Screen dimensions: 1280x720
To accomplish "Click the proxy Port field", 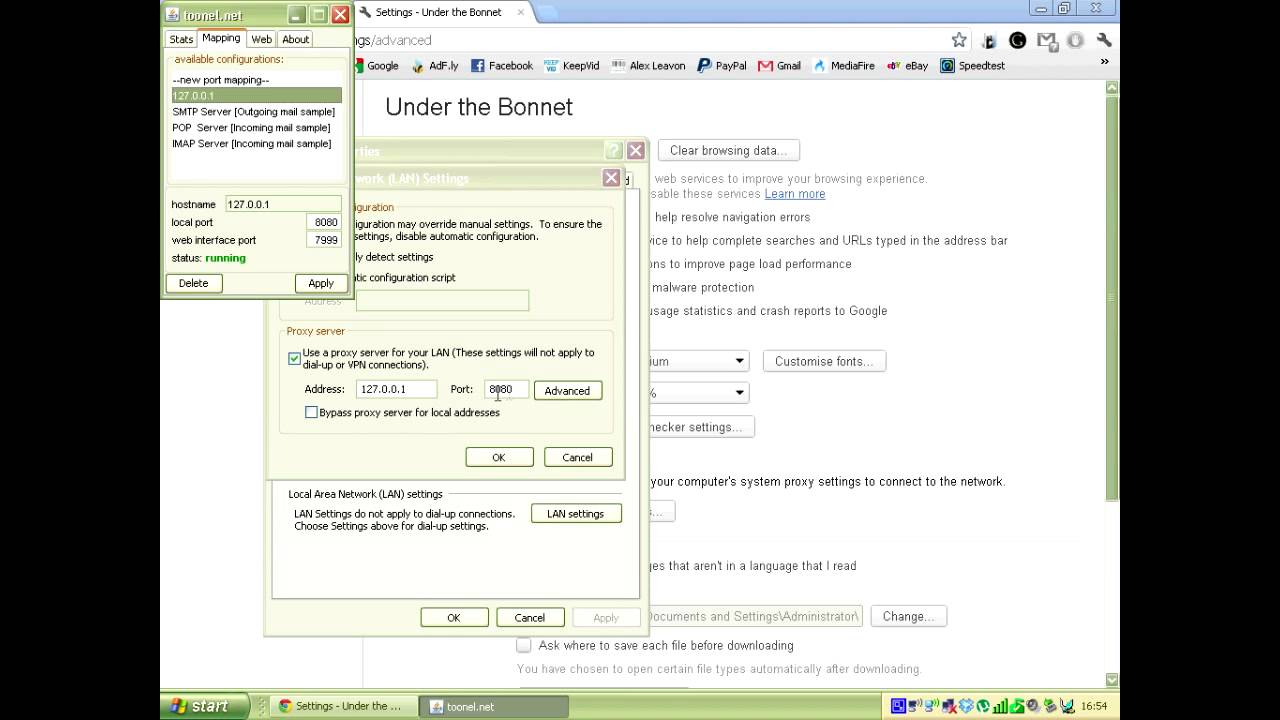I will click(x=506, y=389).
